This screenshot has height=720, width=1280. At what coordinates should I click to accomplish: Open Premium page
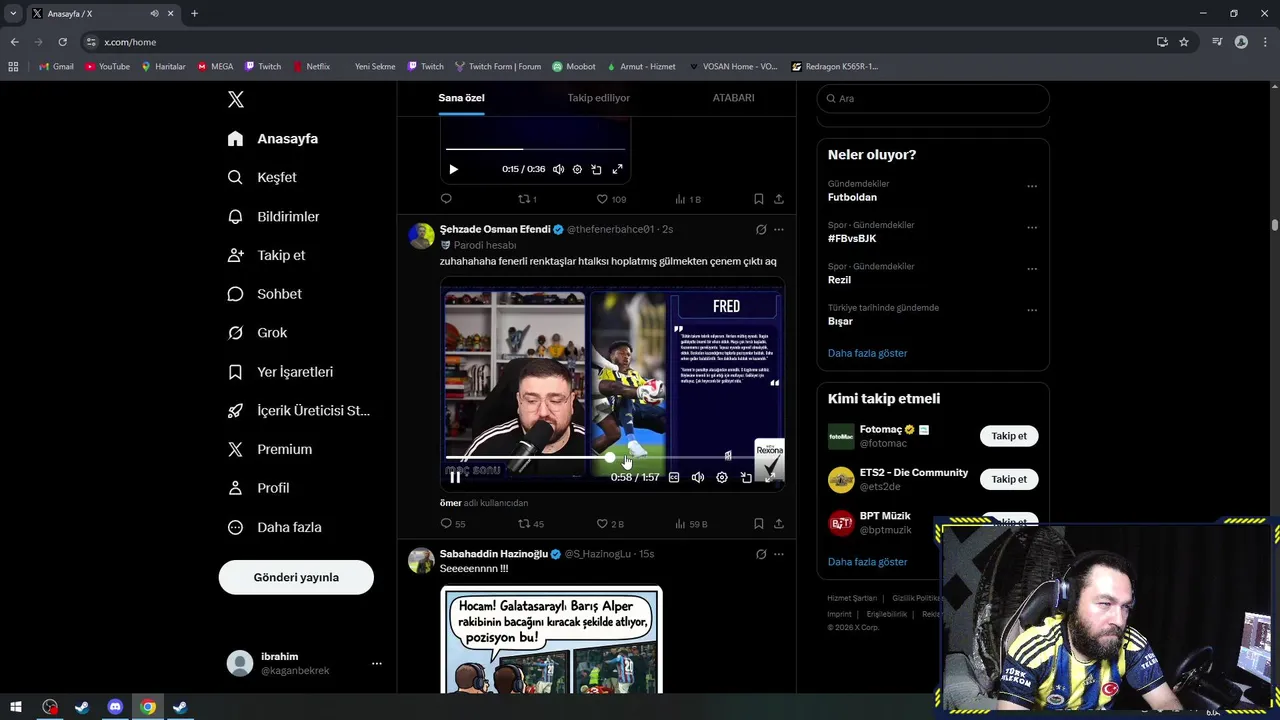click(270, 450)
